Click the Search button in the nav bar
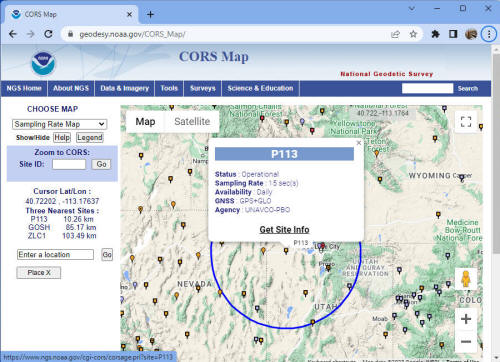The width and height of the screenshot is (500, 362). [468, 89]
